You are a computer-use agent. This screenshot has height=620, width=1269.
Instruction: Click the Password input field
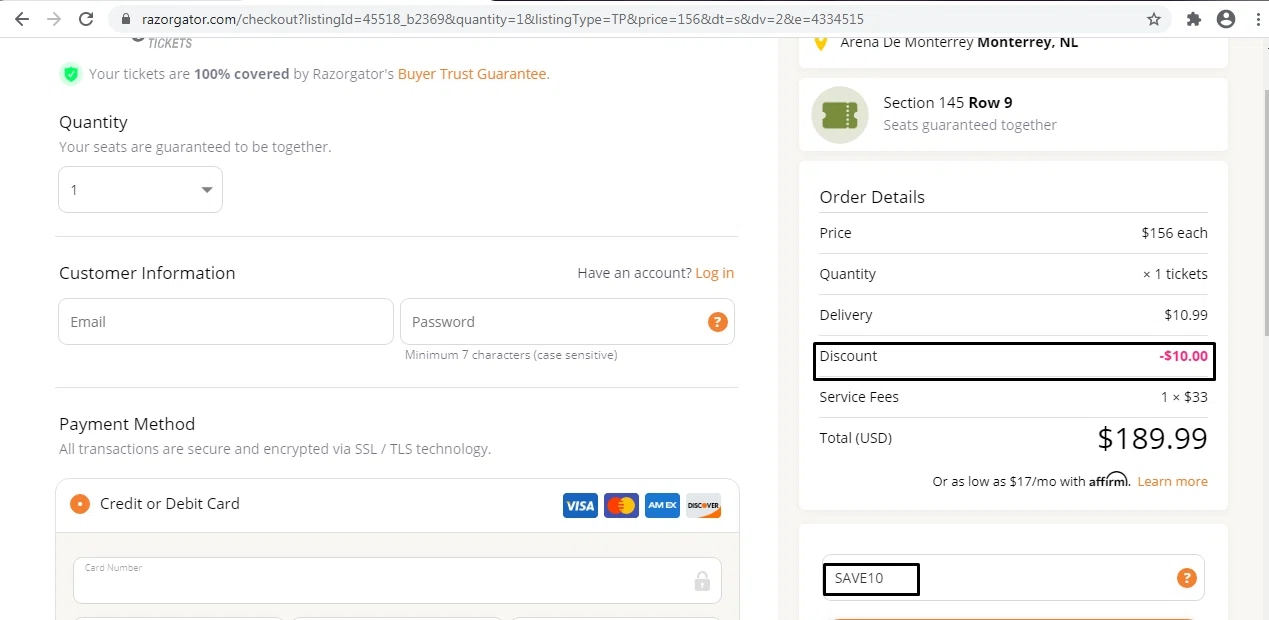click(x=567, y=322)
